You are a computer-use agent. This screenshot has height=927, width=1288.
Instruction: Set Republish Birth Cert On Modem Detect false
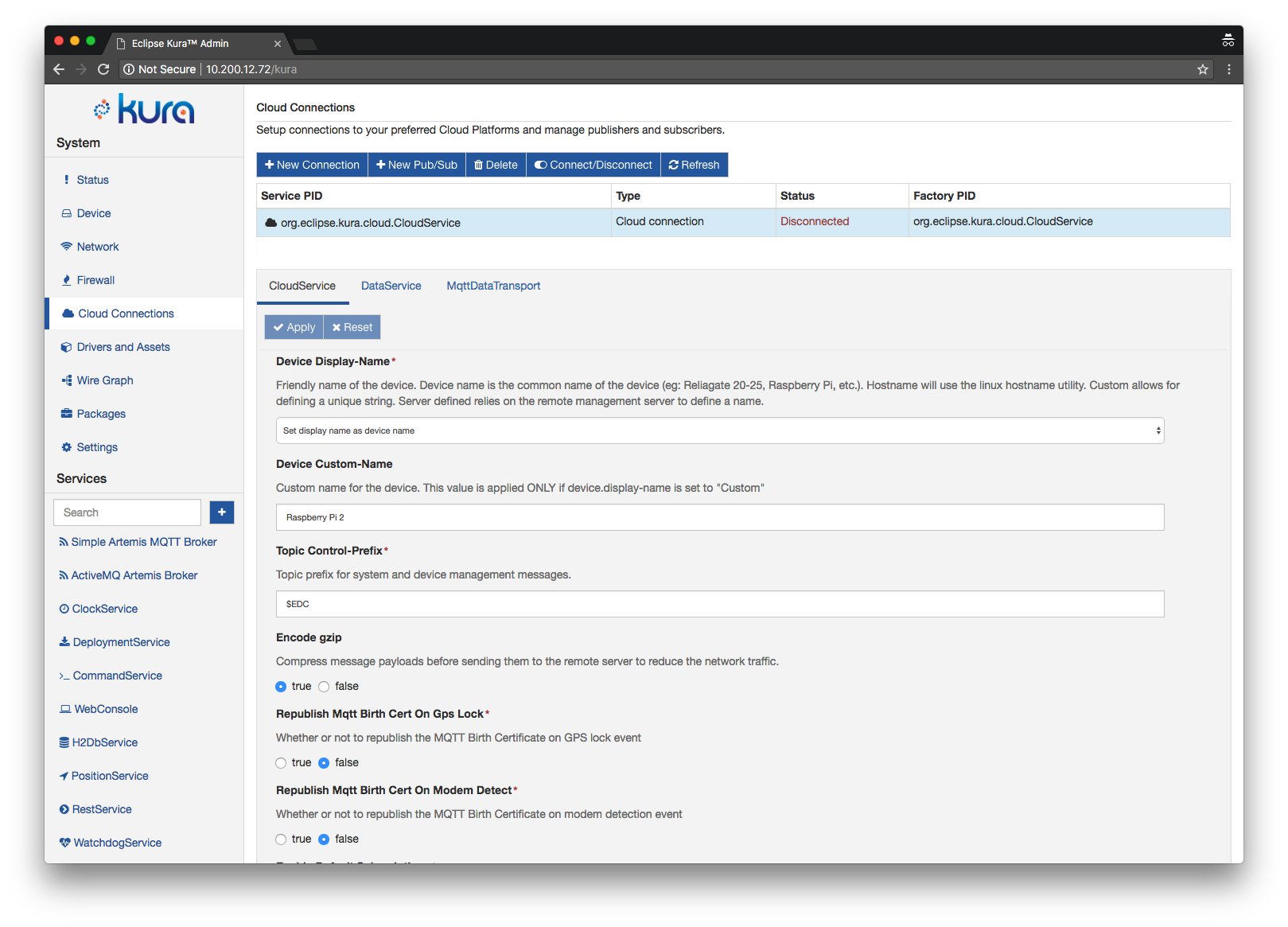click(324, 839)
